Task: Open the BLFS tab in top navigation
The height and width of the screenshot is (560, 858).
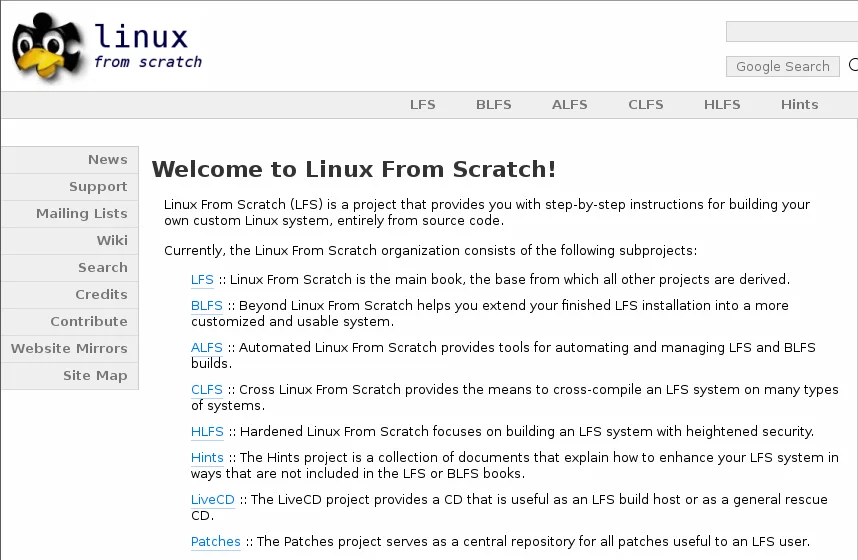Action: [x=494, y=105]
